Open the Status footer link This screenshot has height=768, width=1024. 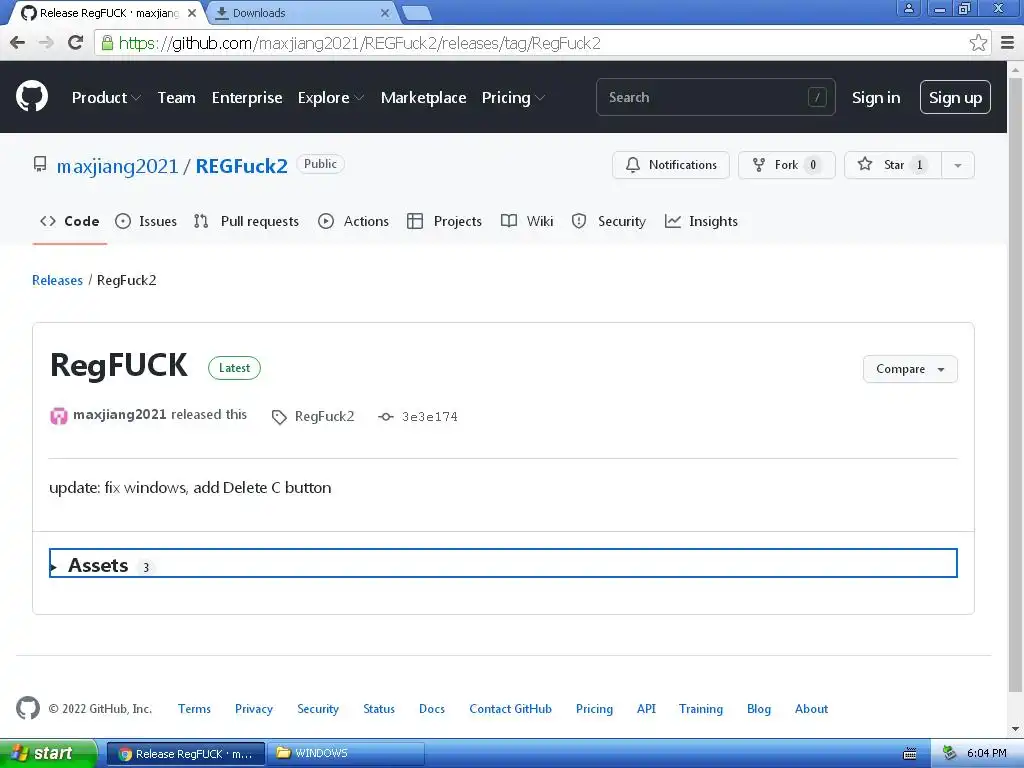click(379, 709)
